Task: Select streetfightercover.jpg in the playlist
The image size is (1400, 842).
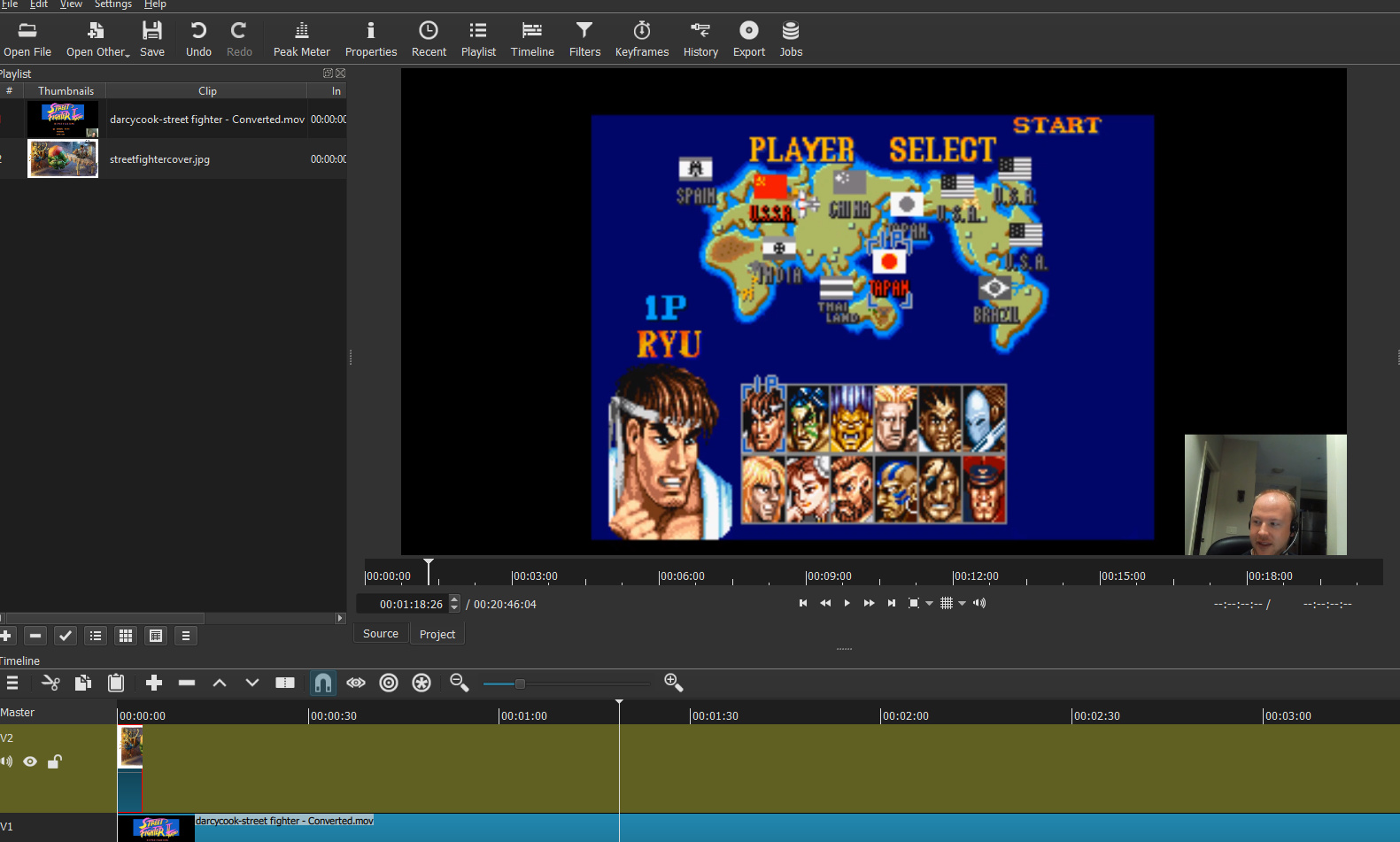Action: tap(174, 159)
